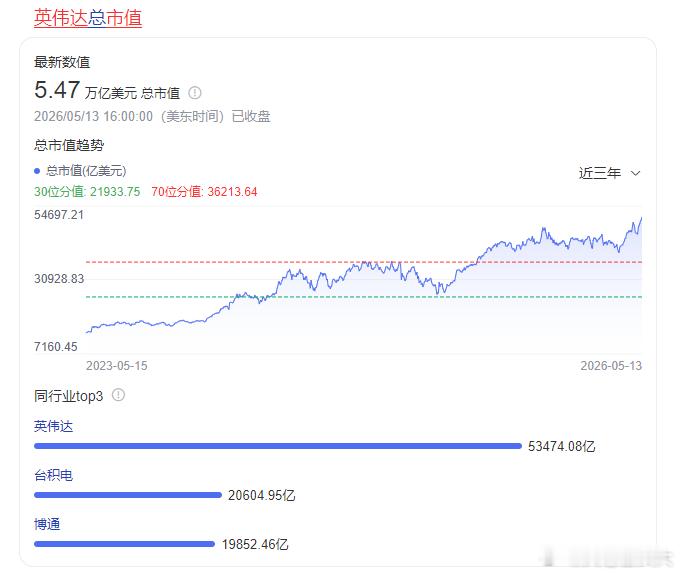Image resolution: width=680 pixels, height=574 pixels.
Task: Open the 英伟达 company link
Action: coord(53,426)
